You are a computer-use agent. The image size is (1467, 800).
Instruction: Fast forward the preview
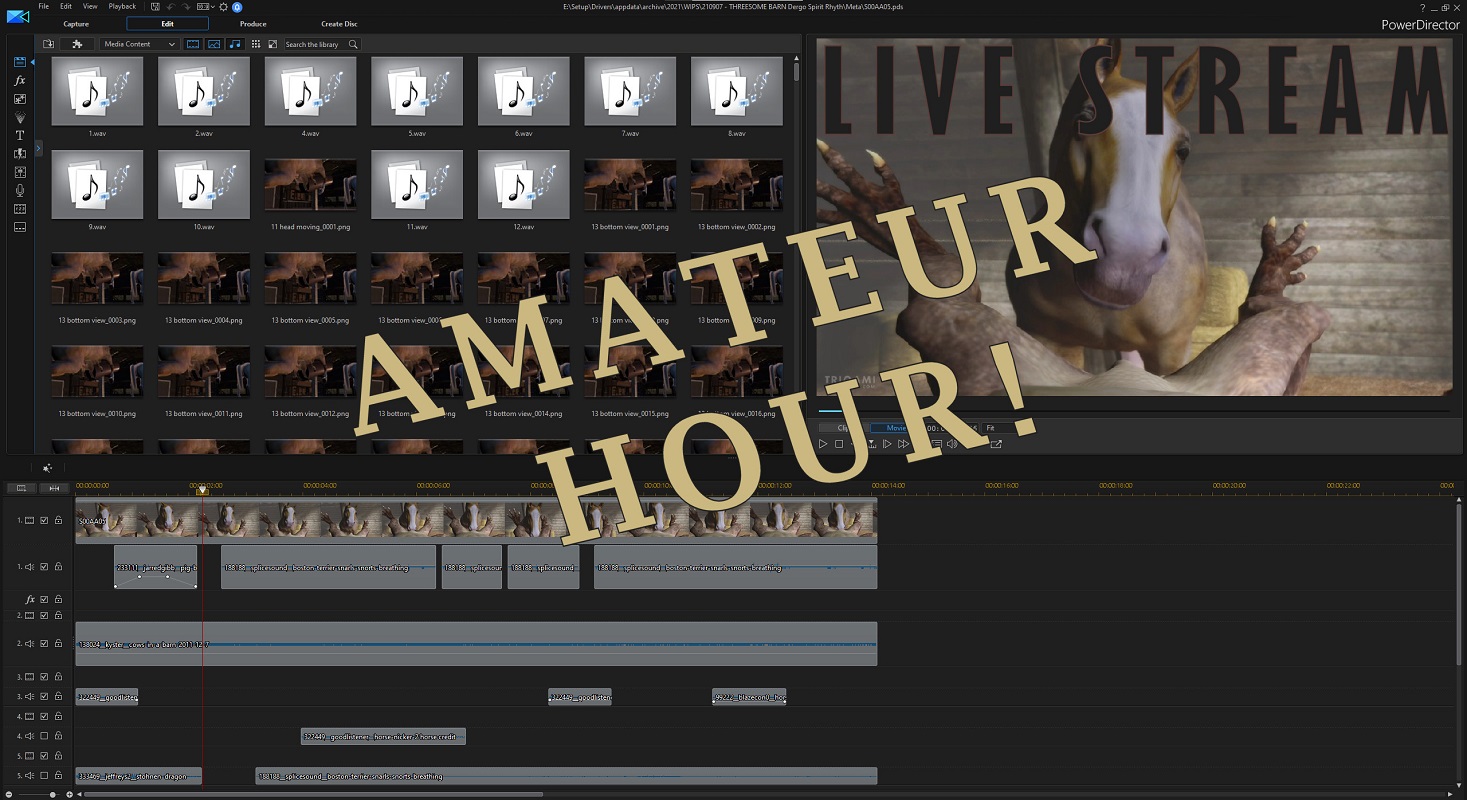(903, 444)
